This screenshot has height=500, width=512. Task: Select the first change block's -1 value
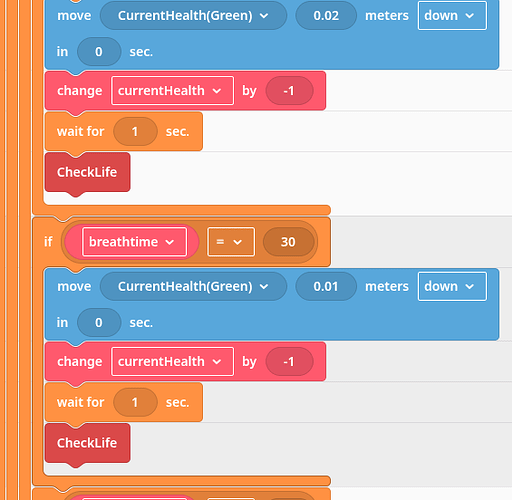click(x=289, y=91)
